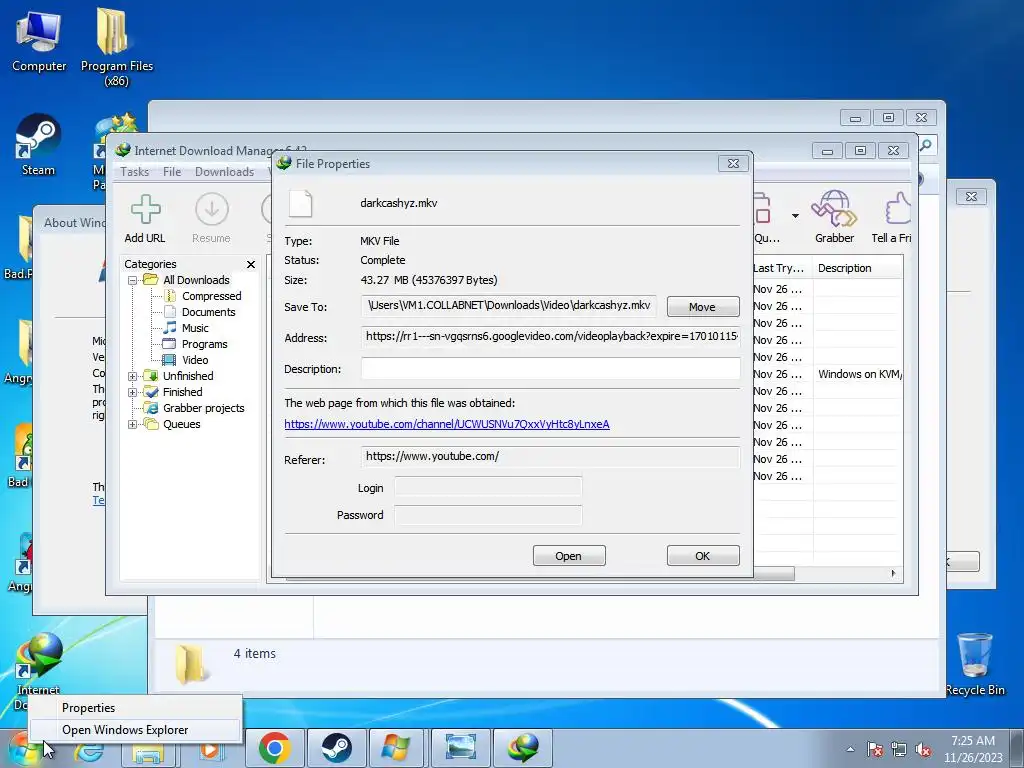This screenshot has width=1024, height=768.
Task: Open the Downloads menu in IDM
Action: click(x=224, y=172)
